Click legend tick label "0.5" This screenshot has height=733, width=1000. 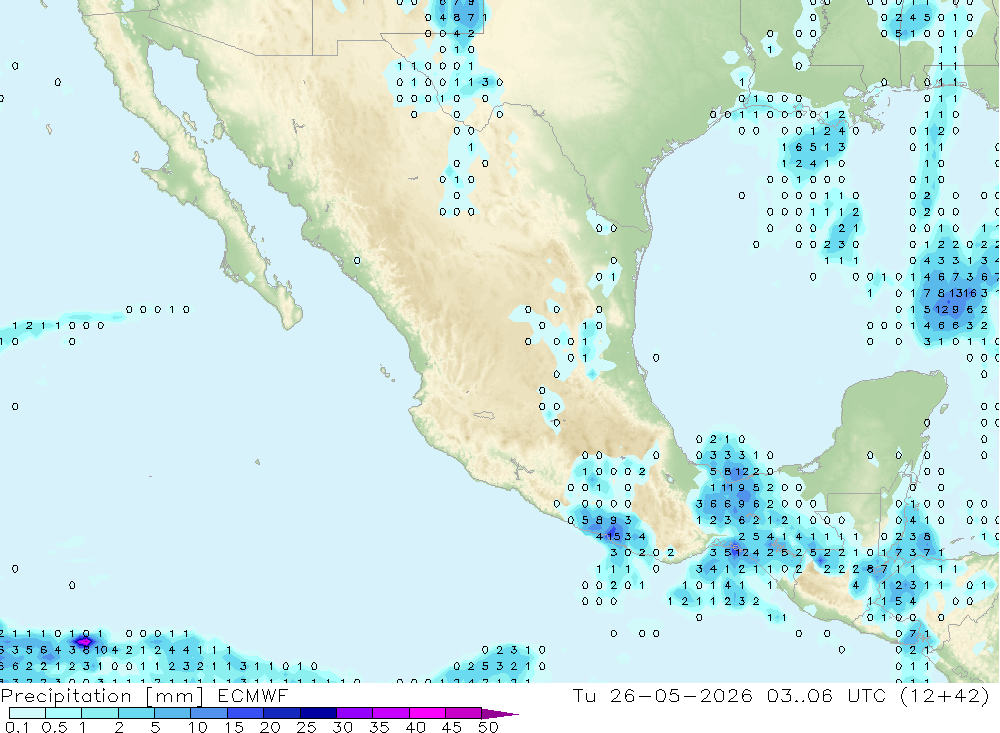[54, 727]
